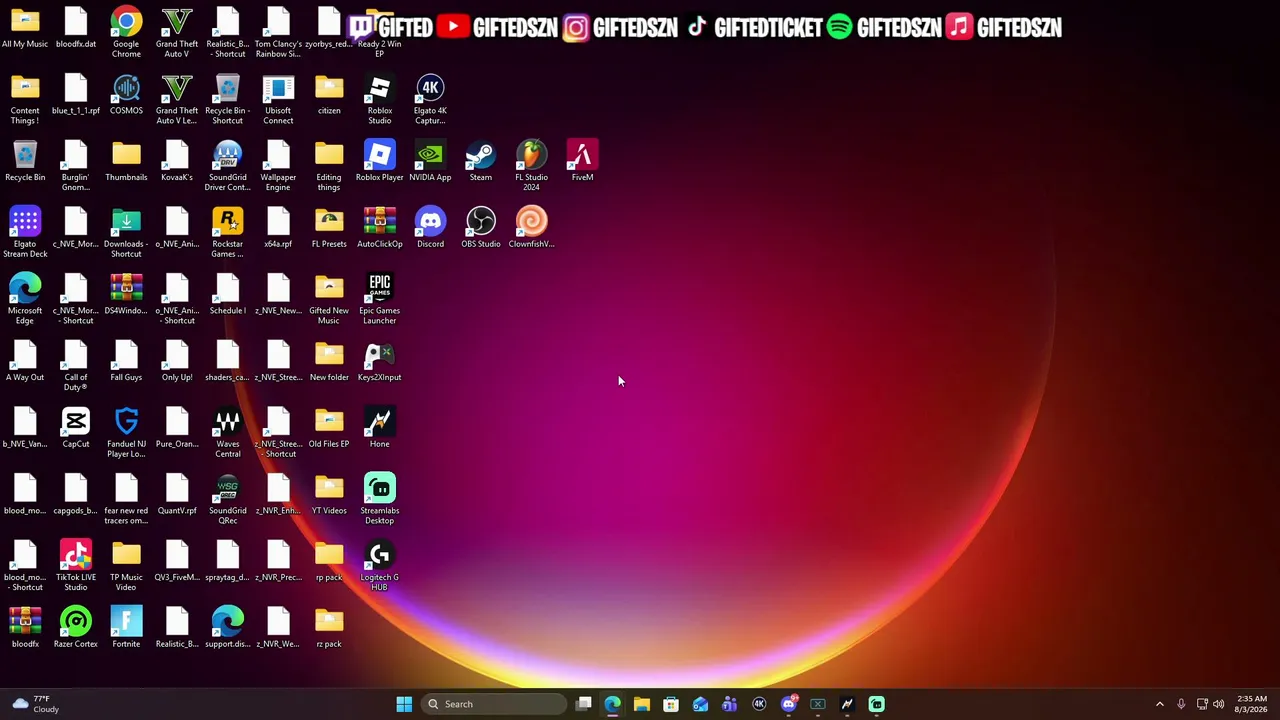Open the Streamlabs Desktop shortcut icon
Image resolution: width=1280 pixels, height=720 pixels.
(380, 499)
